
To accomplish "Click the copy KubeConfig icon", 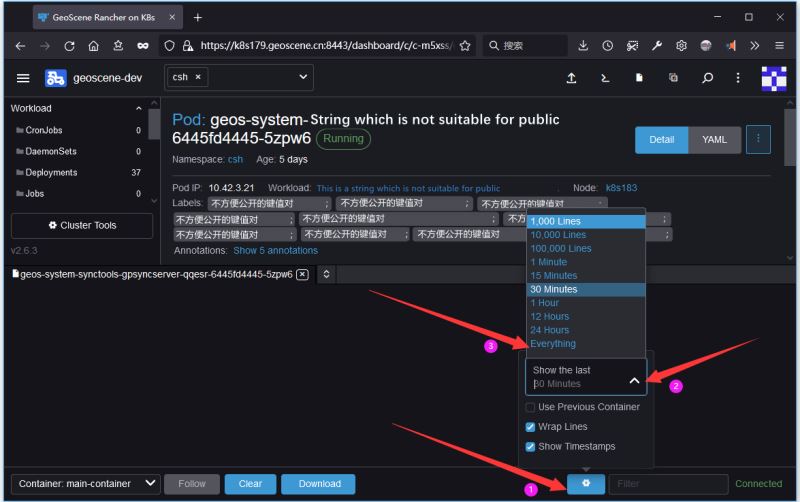I will (673, 78).
